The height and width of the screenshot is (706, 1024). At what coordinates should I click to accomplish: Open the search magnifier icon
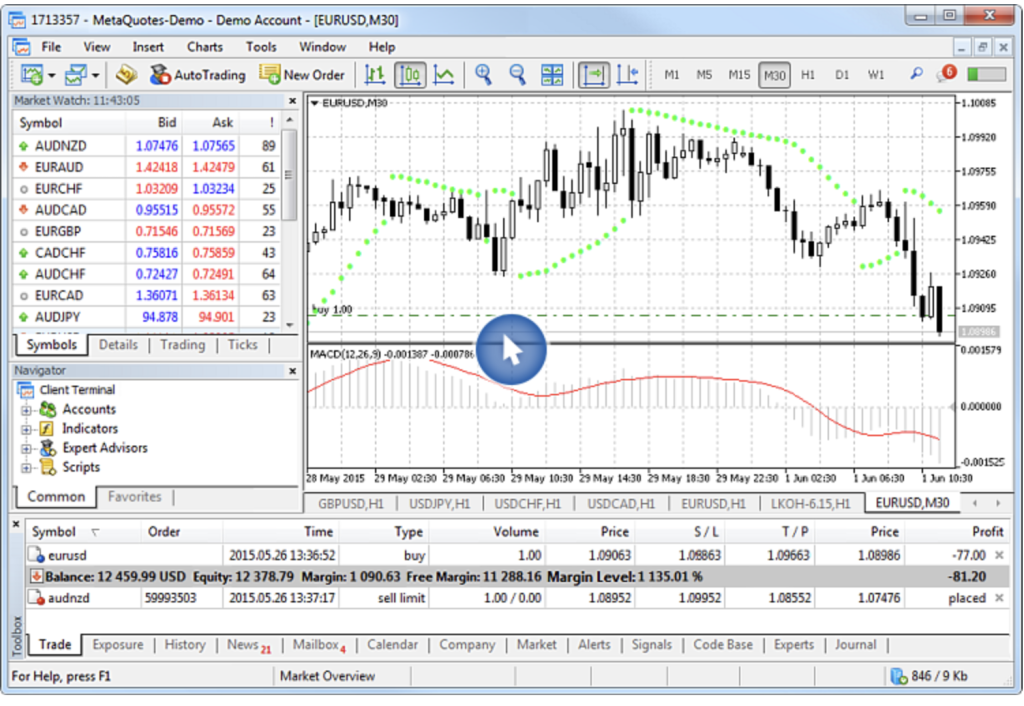pyautogui.click(x=916, y=75)
